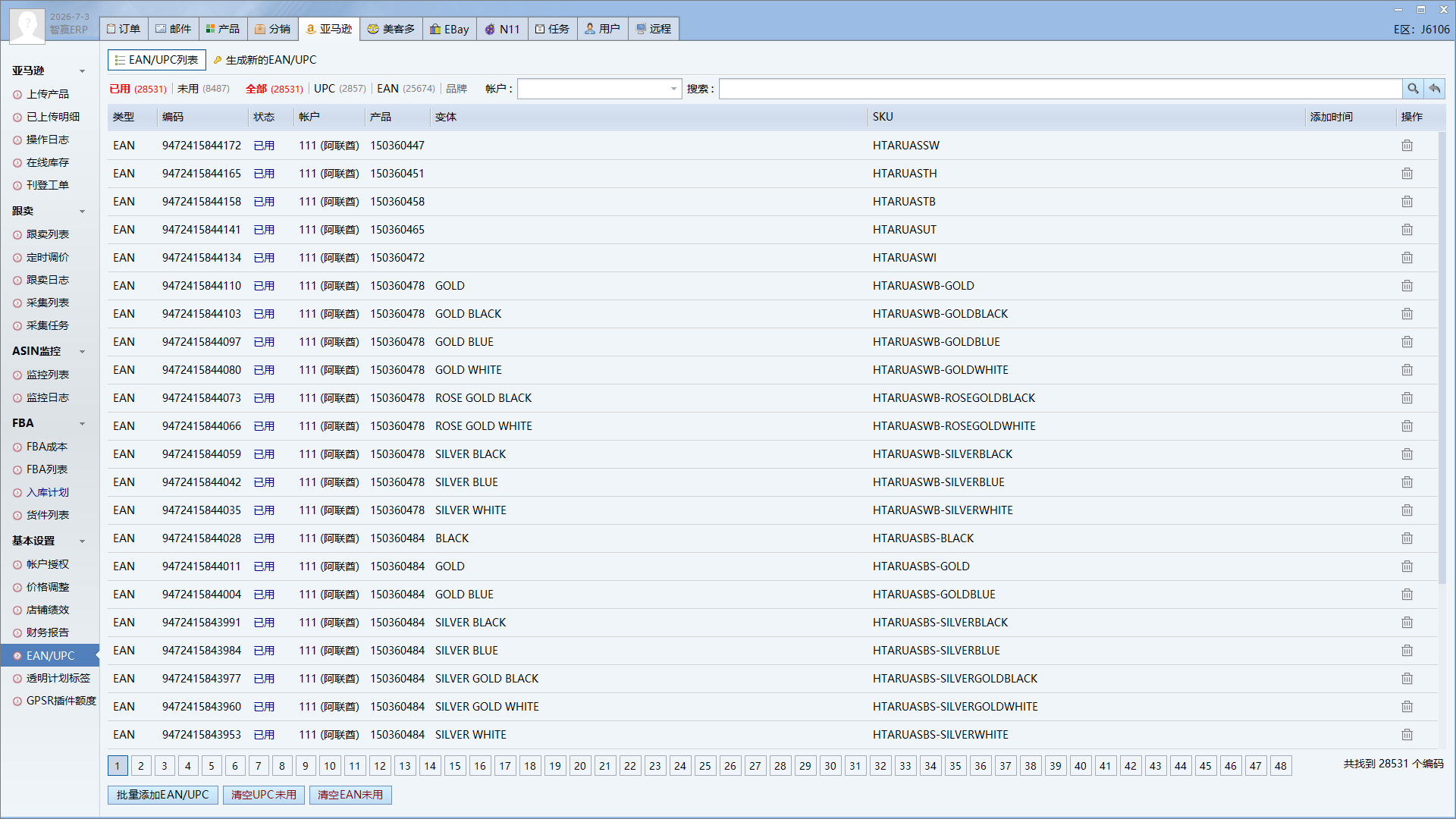1456x819 pixels.
Task: Collapse the 亚马逊 sidebar section
Action: (83, 71)
